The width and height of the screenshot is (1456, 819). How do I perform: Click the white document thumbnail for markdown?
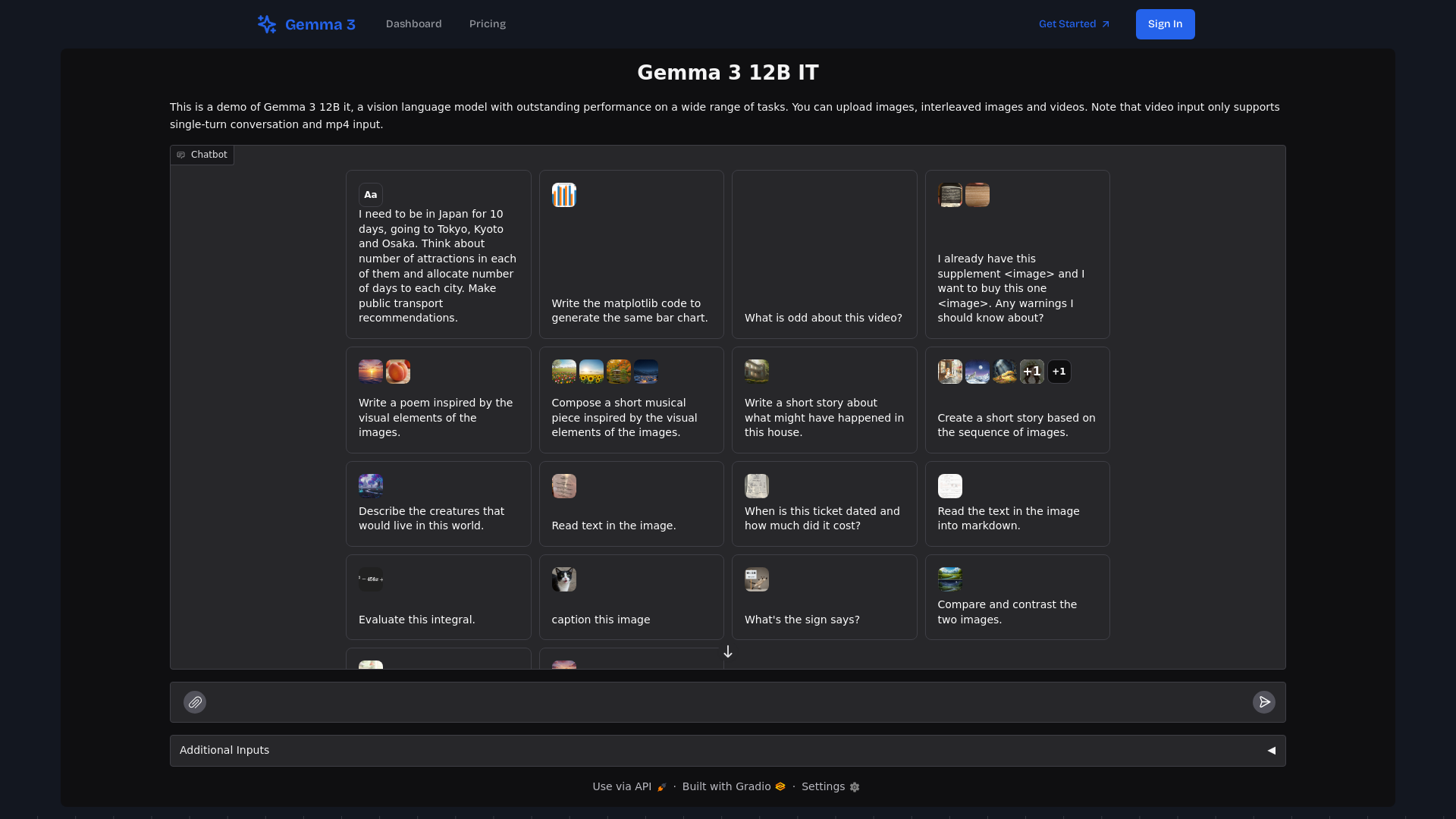tap(950, 486)
